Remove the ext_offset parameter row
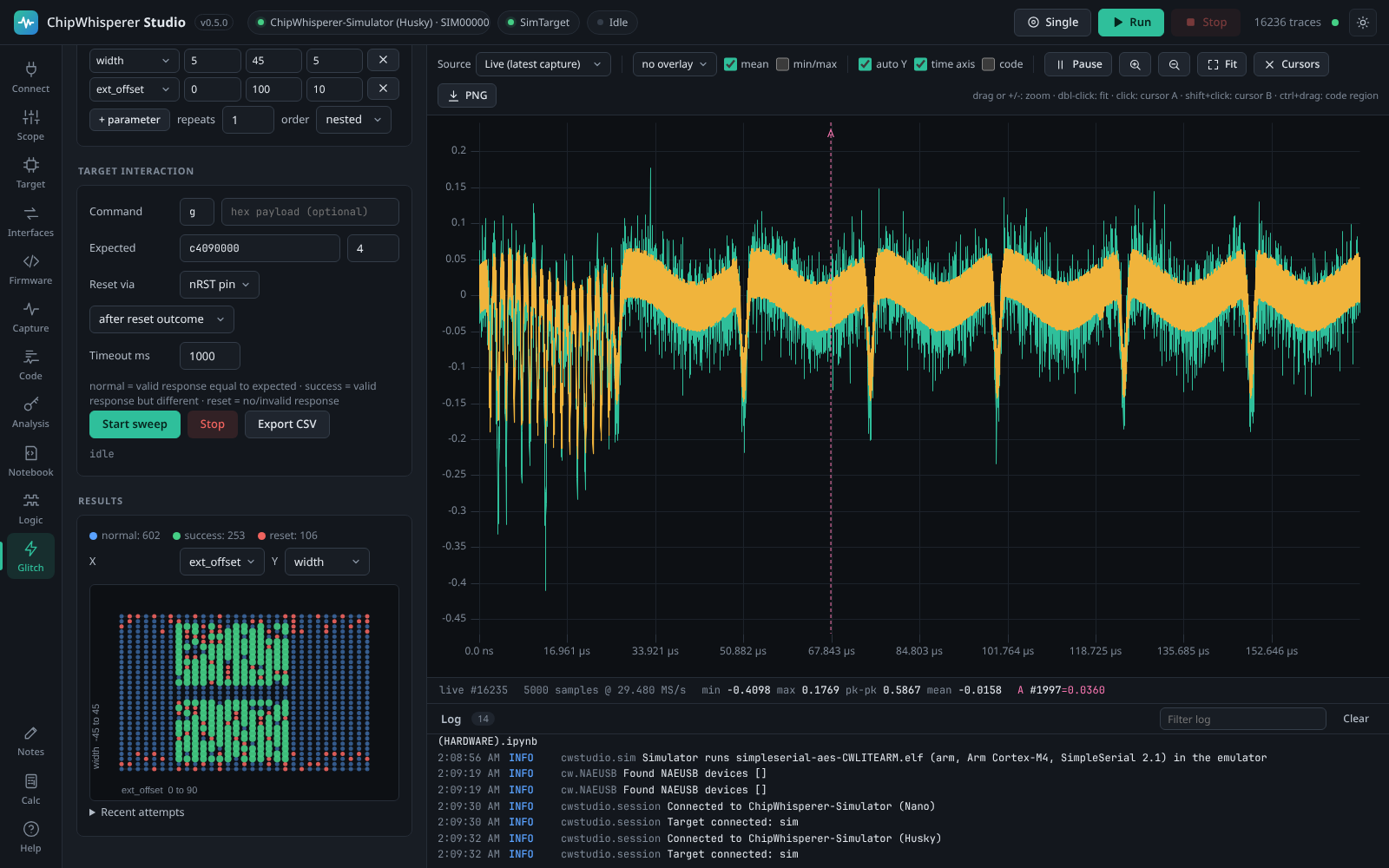Screen dimensions: 1389x868 tap(383, 89)
